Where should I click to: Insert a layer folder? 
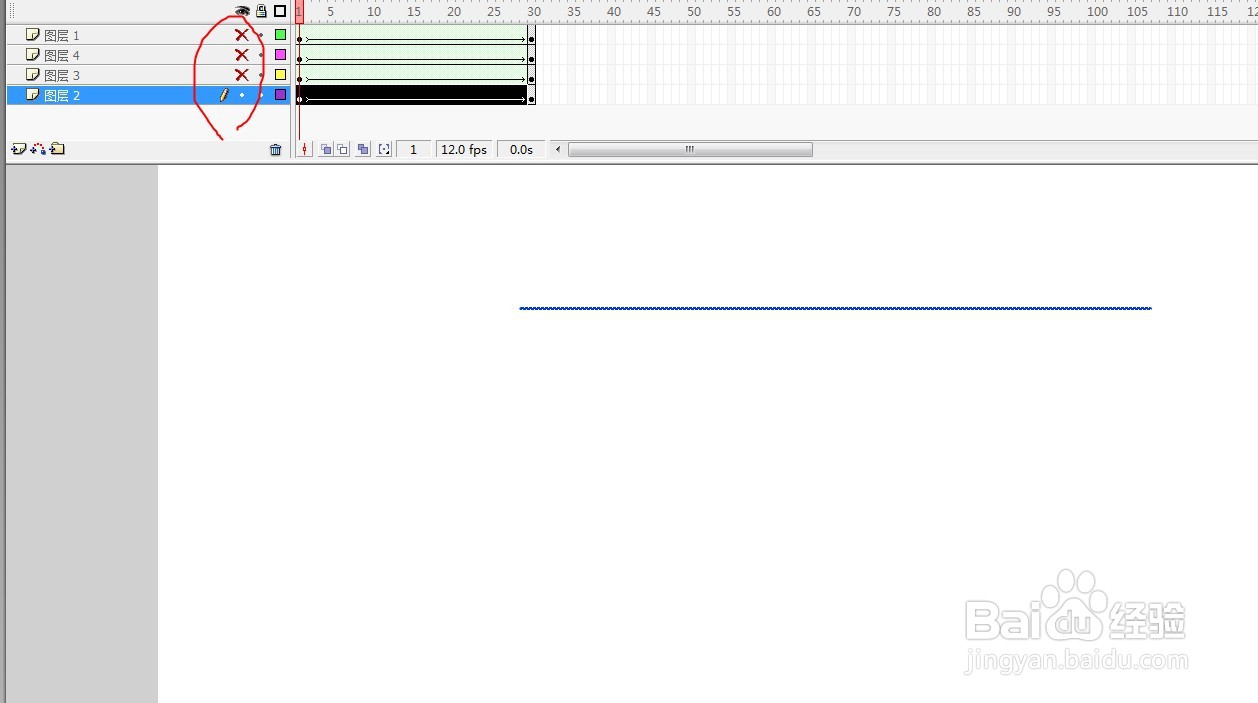point(58,149)
